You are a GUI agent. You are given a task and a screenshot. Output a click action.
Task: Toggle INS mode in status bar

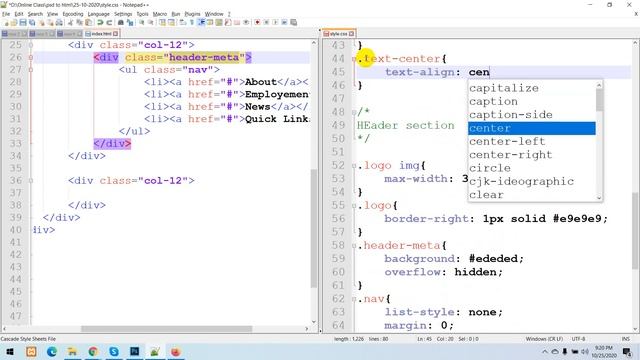625,339
